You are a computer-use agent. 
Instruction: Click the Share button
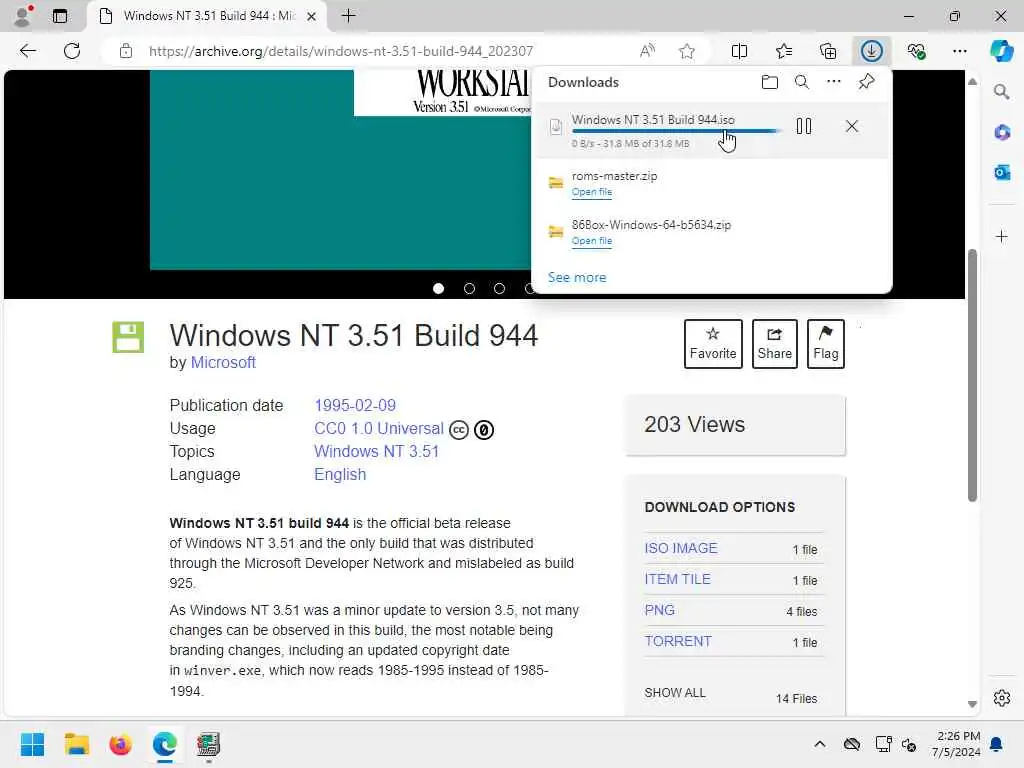coord(775,344)
